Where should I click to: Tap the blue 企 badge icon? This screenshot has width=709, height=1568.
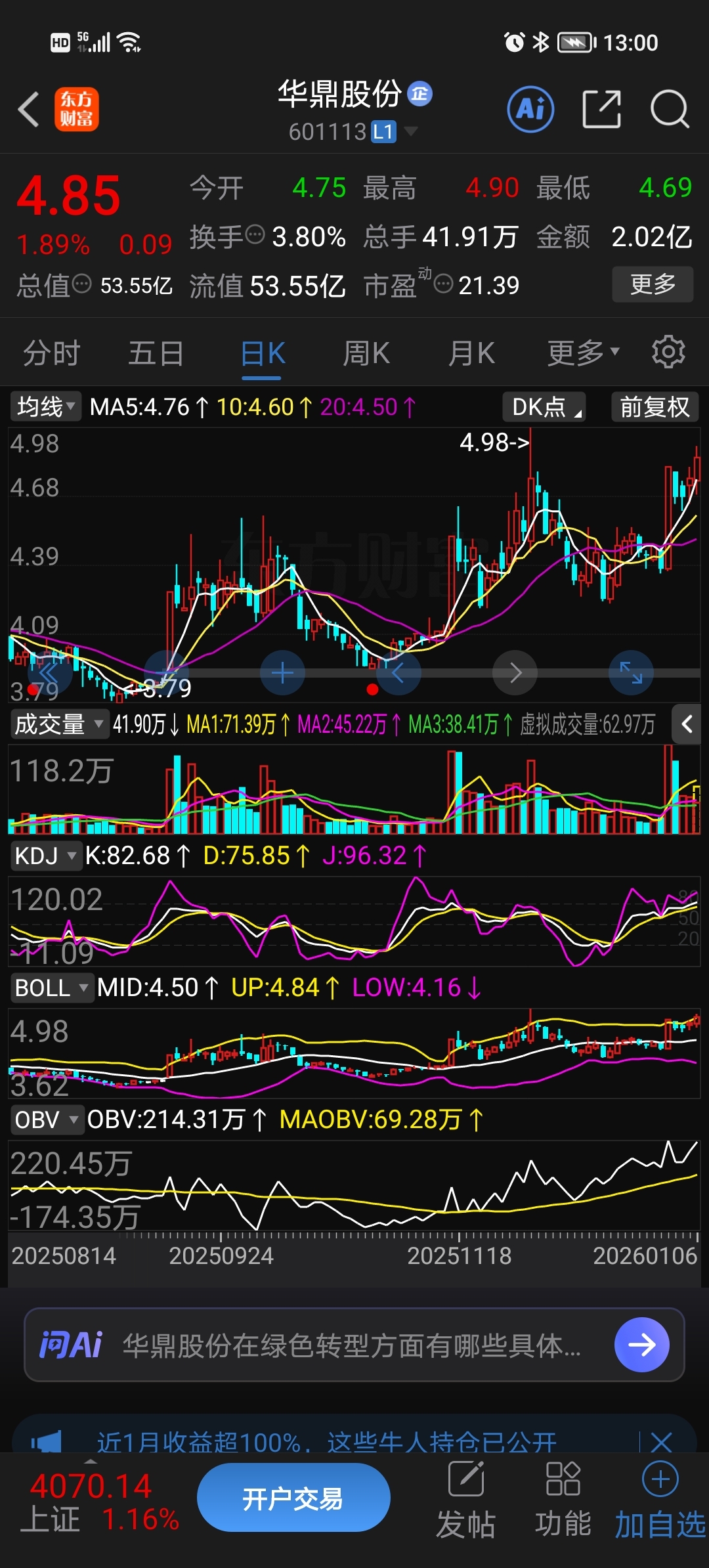(x=419, y=94)
